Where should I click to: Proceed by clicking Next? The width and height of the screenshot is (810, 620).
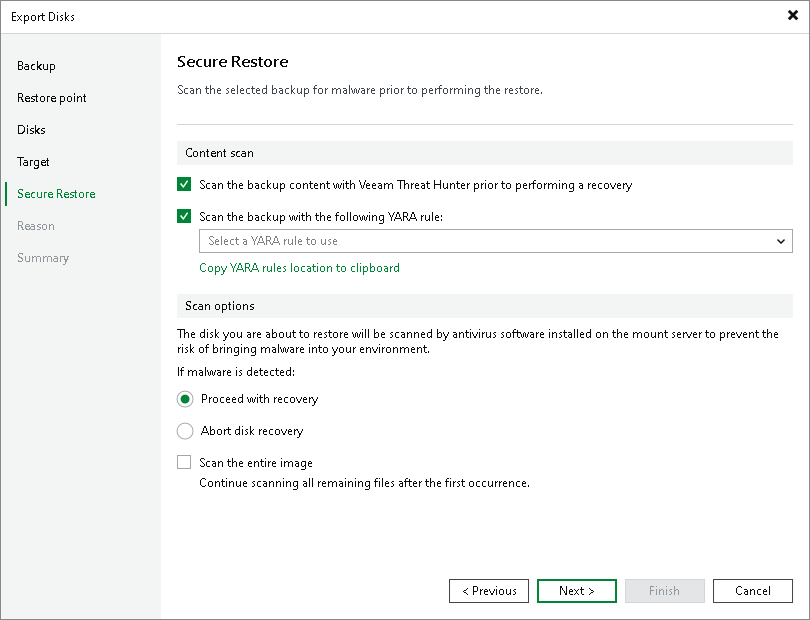(576, 591)
